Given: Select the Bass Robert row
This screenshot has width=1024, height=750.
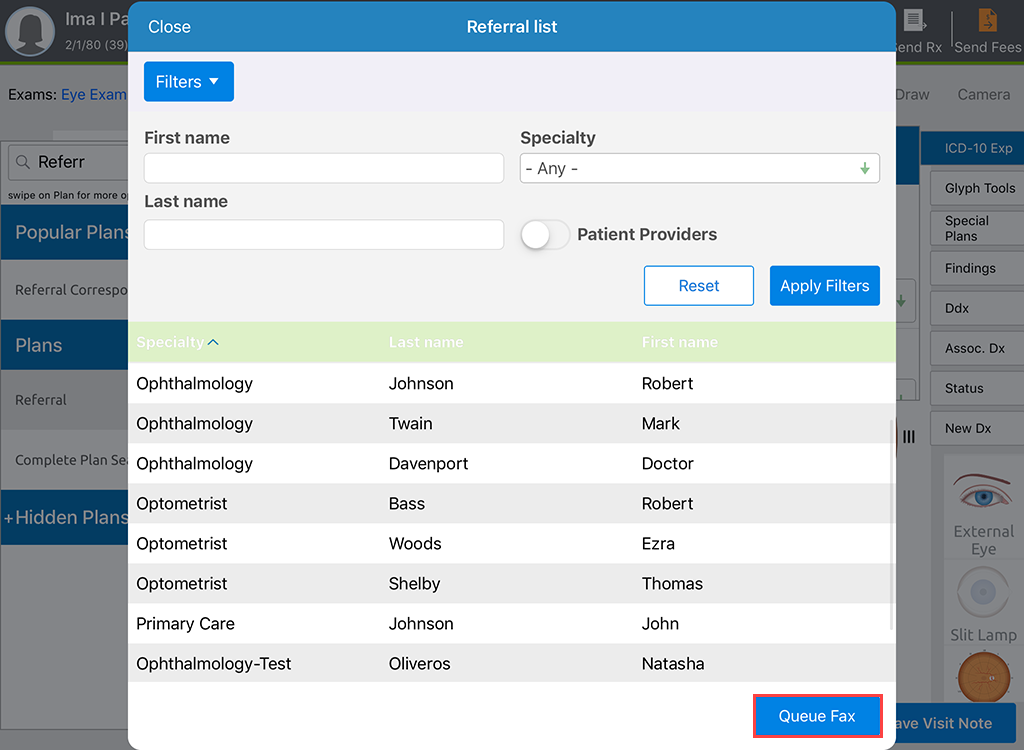Looking at the screenshot, I should click(x=511, y=504).
